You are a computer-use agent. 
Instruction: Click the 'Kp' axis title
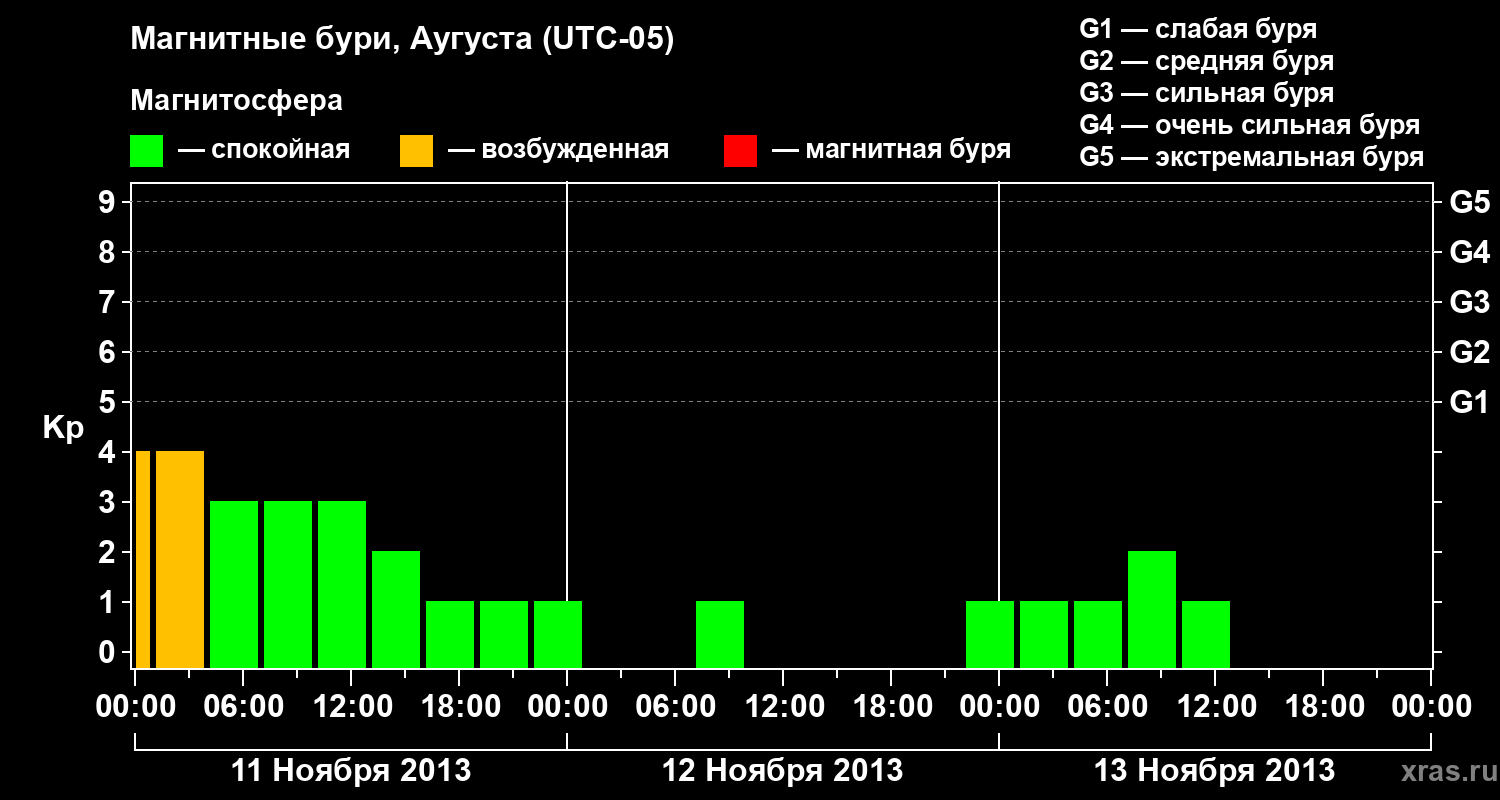point(63,428)
